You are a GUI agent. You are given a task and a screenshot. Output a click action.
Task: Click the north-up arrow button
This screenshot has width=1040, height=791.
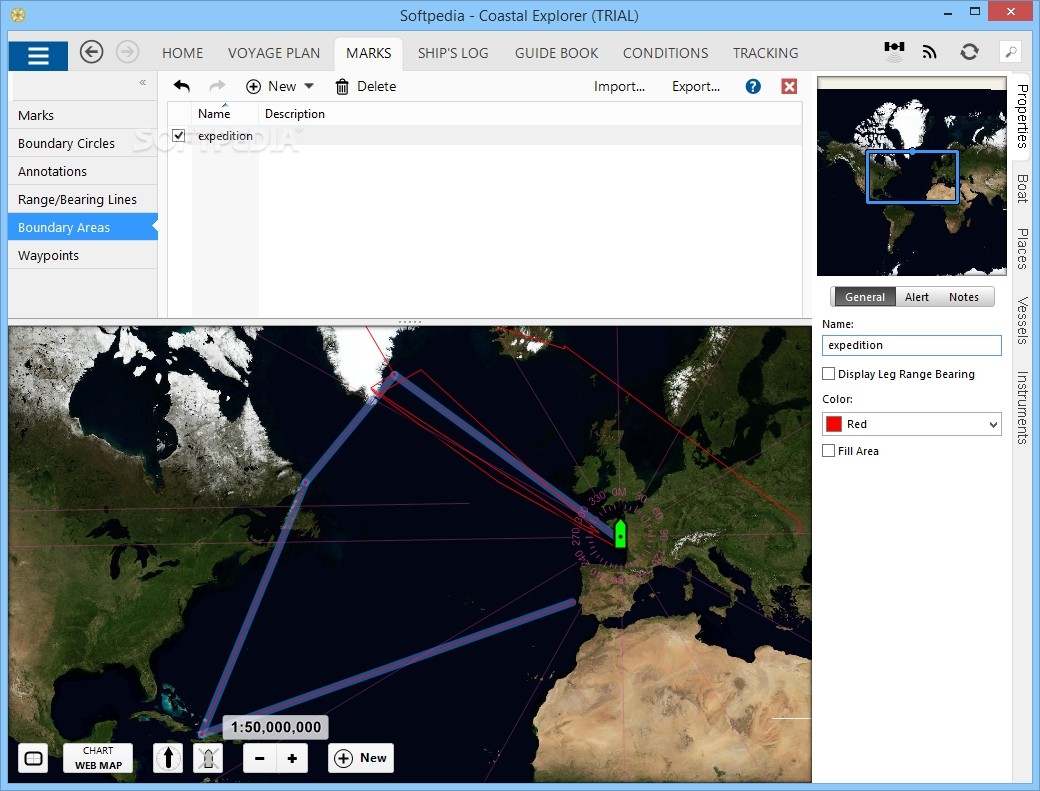[x=168, y=758]
